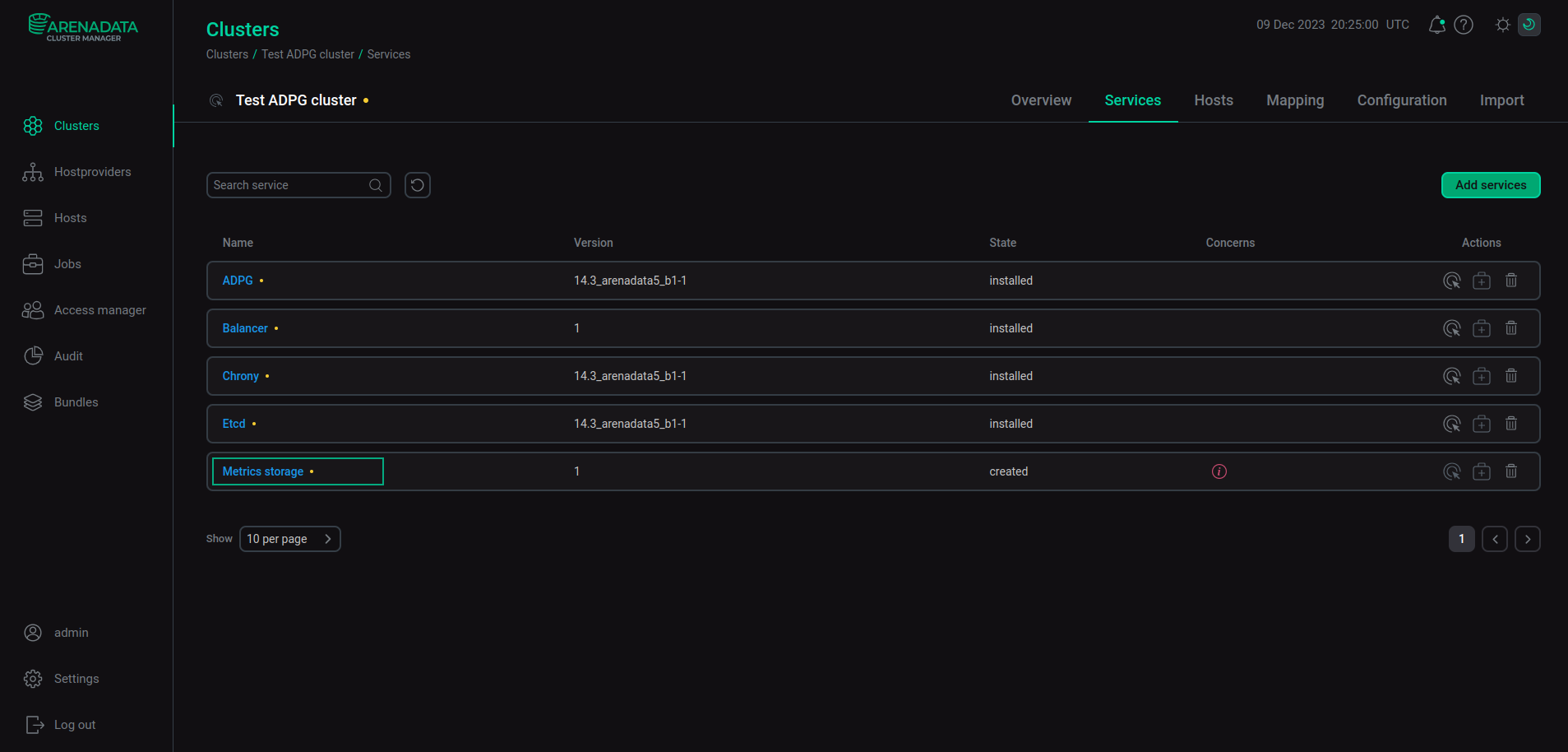
Task: Open the Metrics storage service link
Action: [x=263, y=471]
